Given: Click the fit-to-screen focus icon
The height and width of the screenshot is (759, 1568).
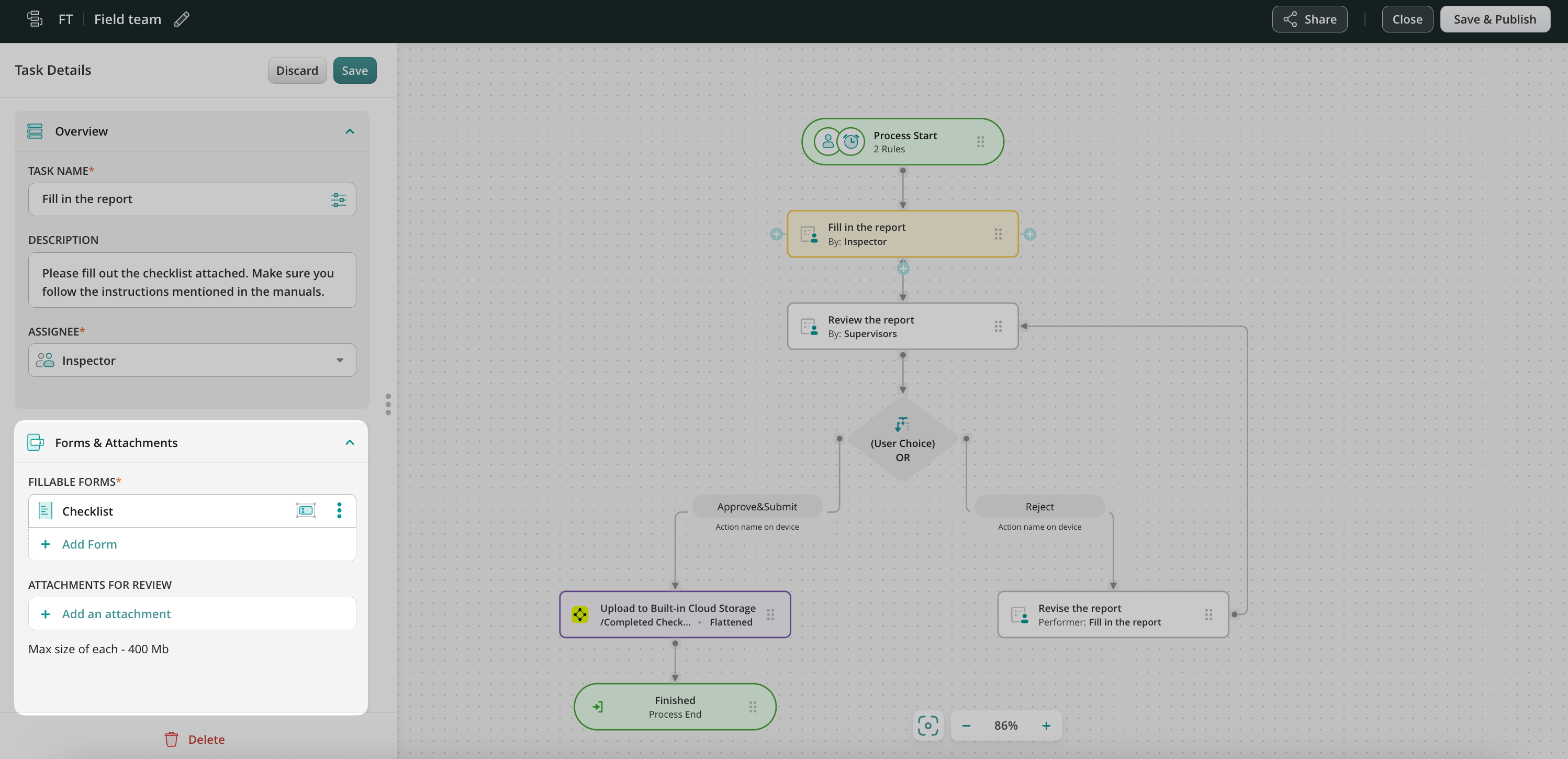Looking at the screenshot, I should pos(927,725).
